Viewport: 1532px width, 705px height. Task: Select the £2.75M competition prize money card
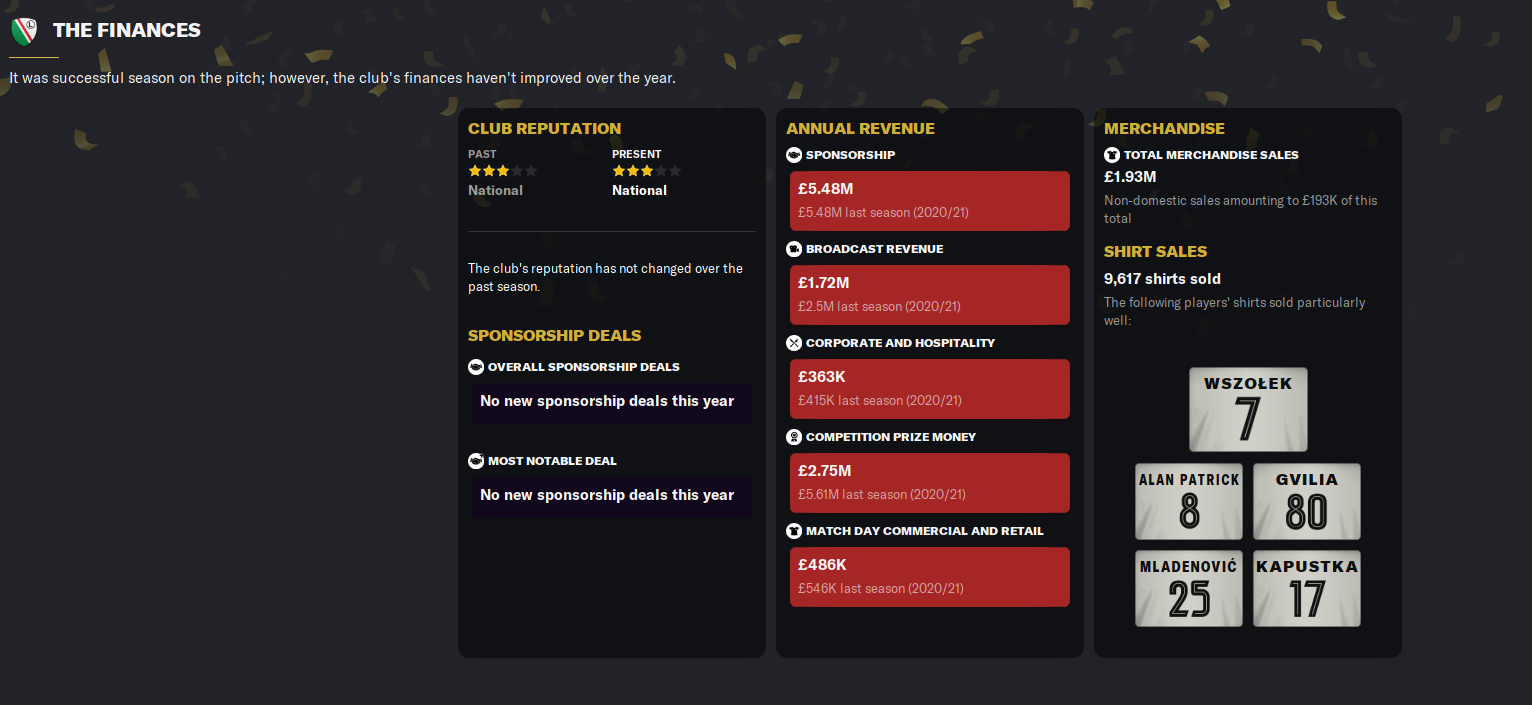pyautogui.click(x=929, y=482)
